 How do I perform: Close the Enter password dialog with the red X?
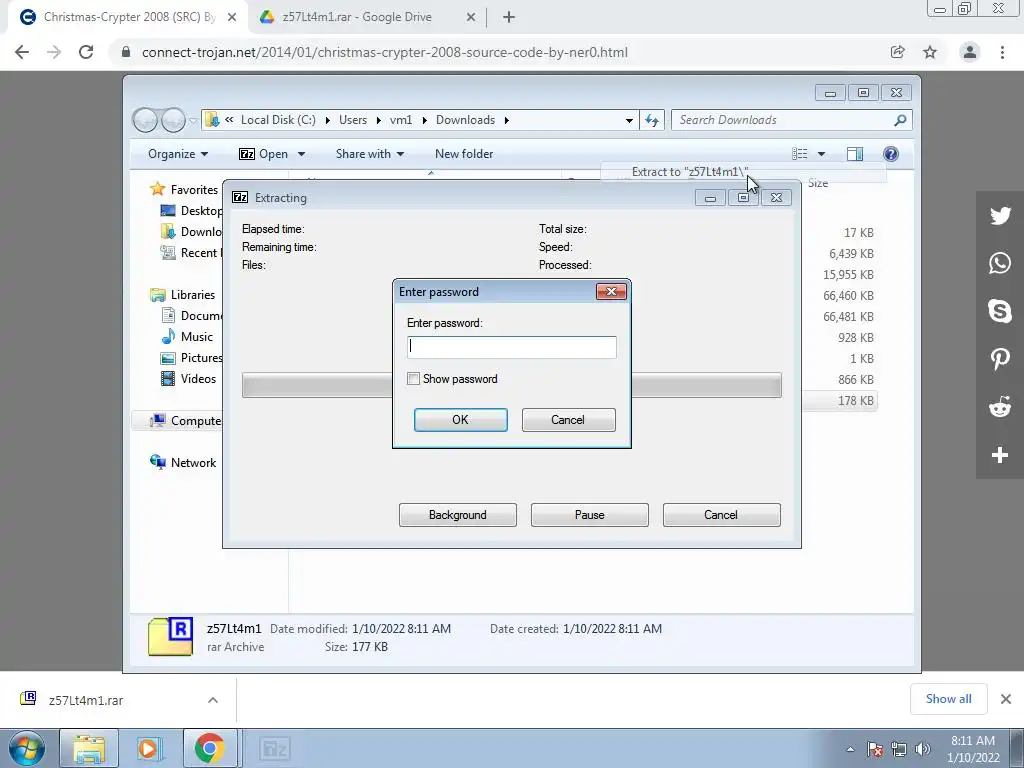coord(611,291)
